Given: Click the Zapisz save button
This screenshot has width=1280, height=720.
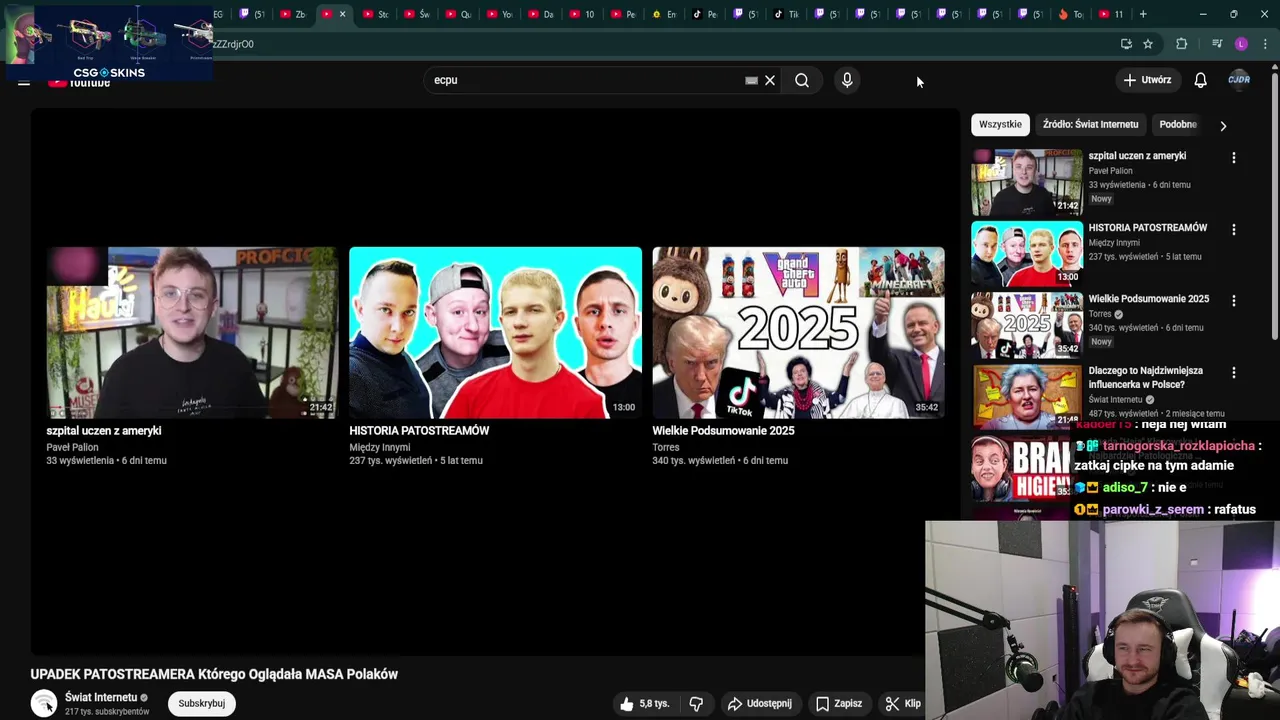Looking at the screenshot, I should pyautogui.click(x=838, y=704).
